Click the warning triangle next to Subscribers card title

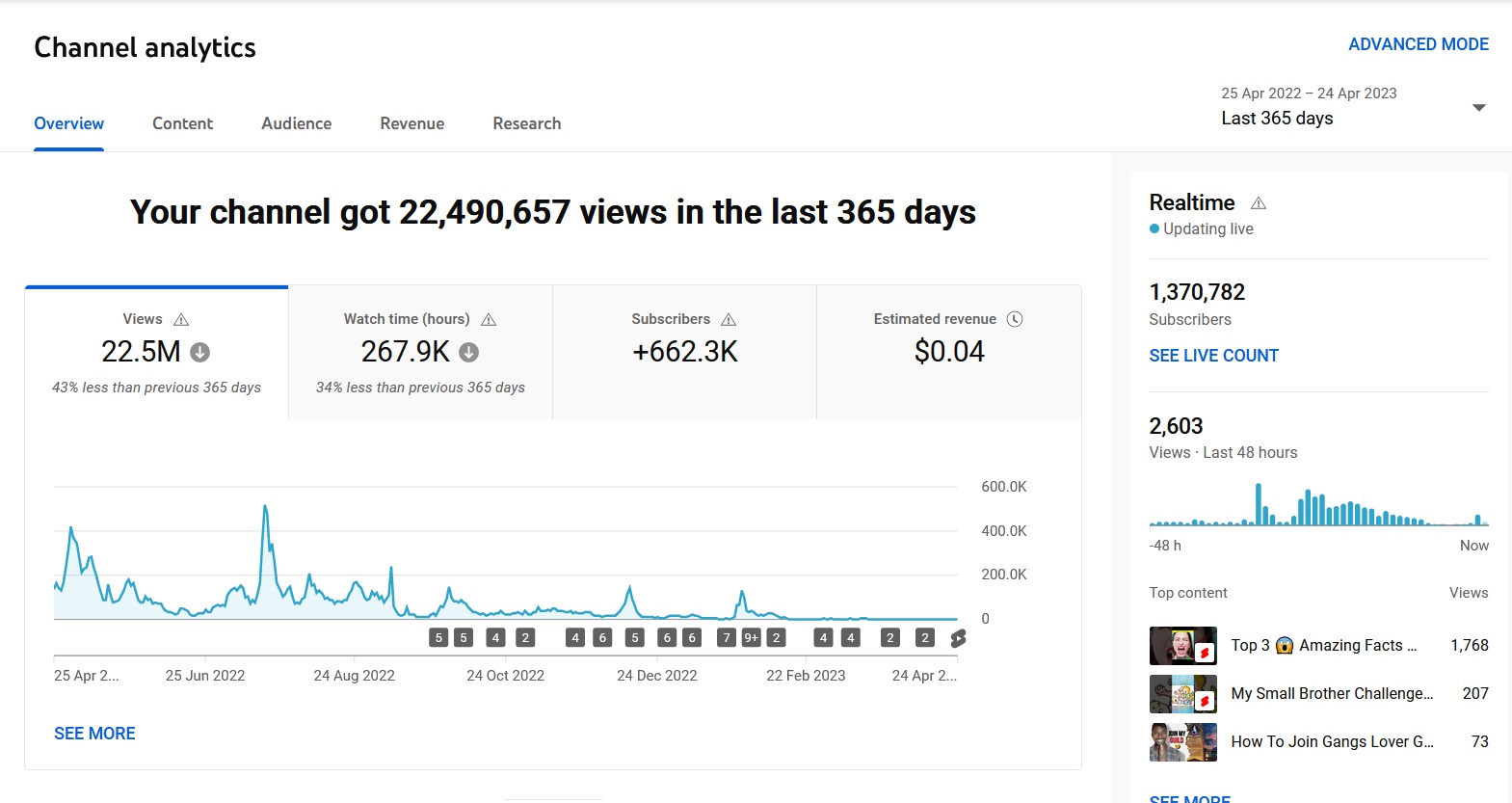click(729, 319)
